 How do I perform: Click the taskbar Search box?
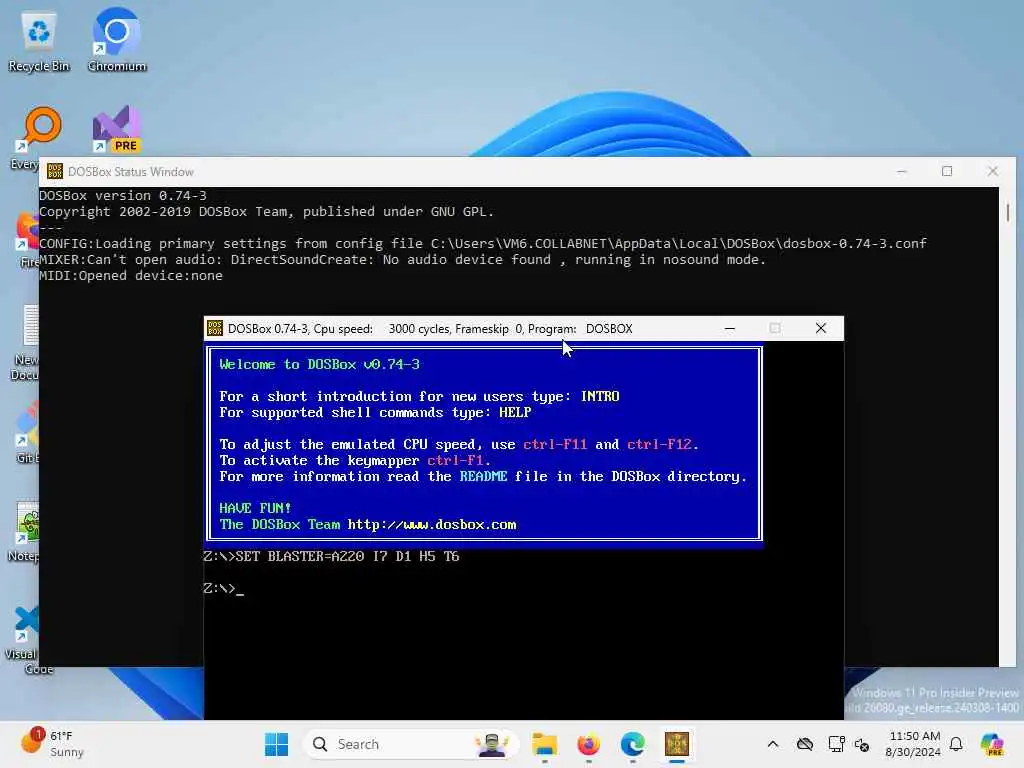(411, 744)
